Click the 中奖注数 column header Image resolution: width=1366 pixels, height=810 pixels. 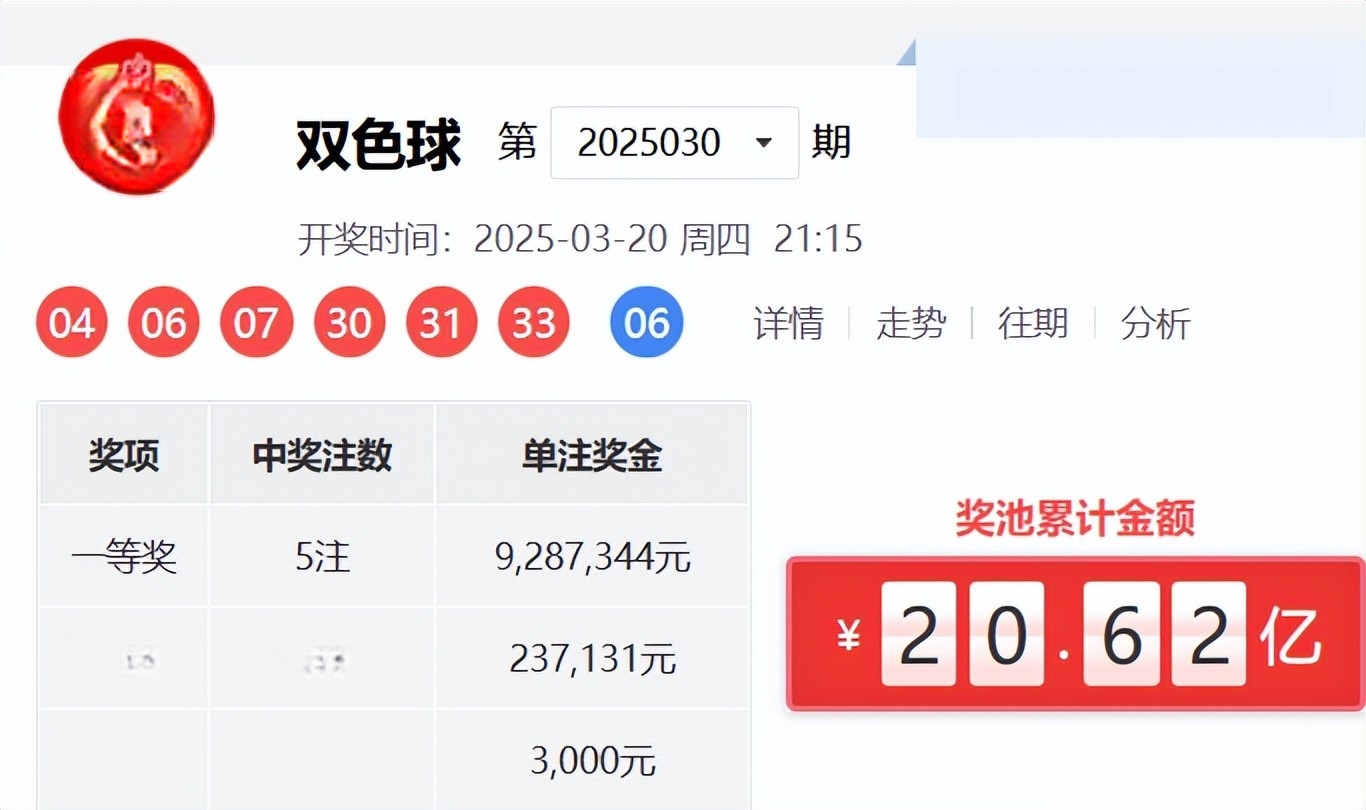point(322,456)
